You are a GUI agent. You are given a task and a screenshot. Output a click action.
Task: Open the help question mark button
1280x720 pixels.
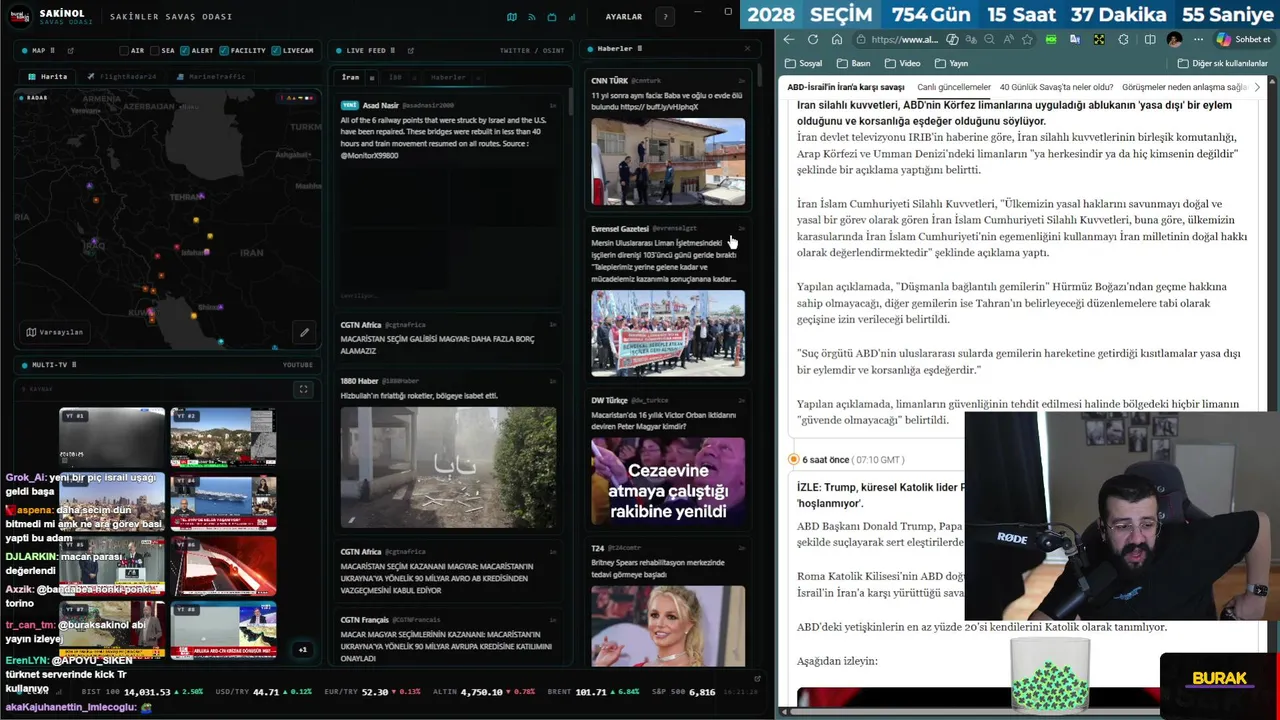click(665, 17)
